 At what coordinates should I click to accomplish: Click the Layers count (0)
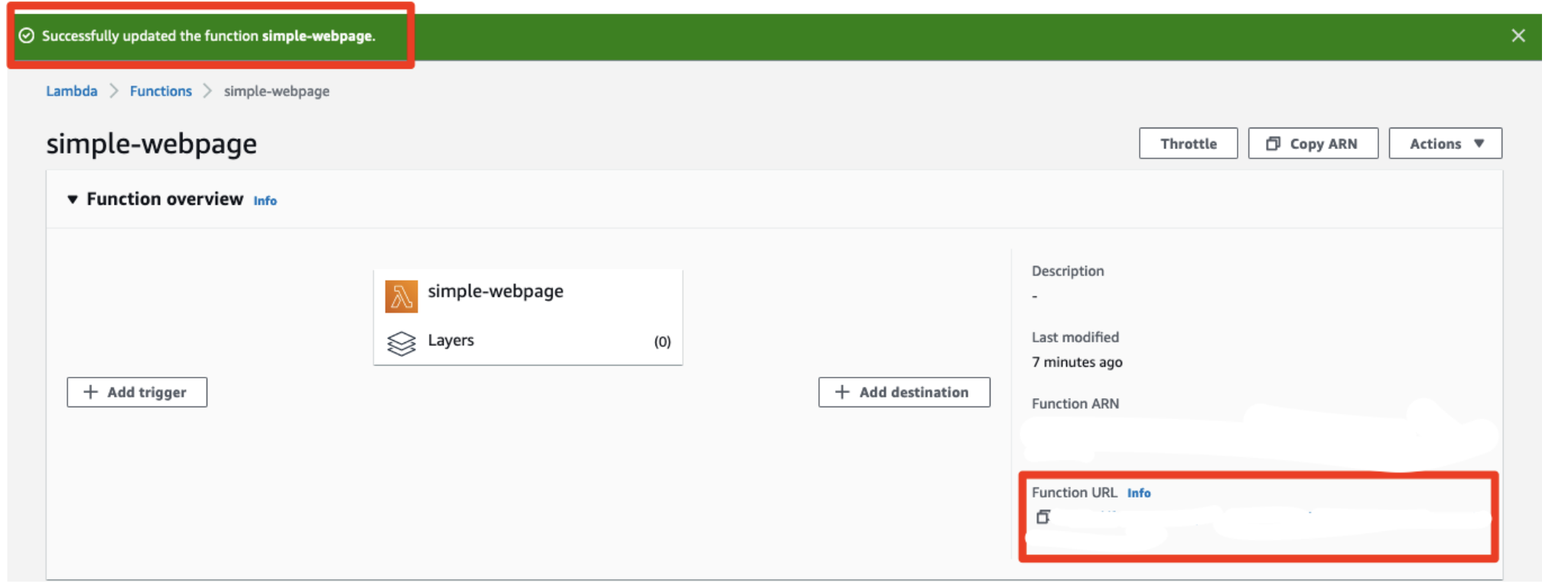tap(662, 342)
